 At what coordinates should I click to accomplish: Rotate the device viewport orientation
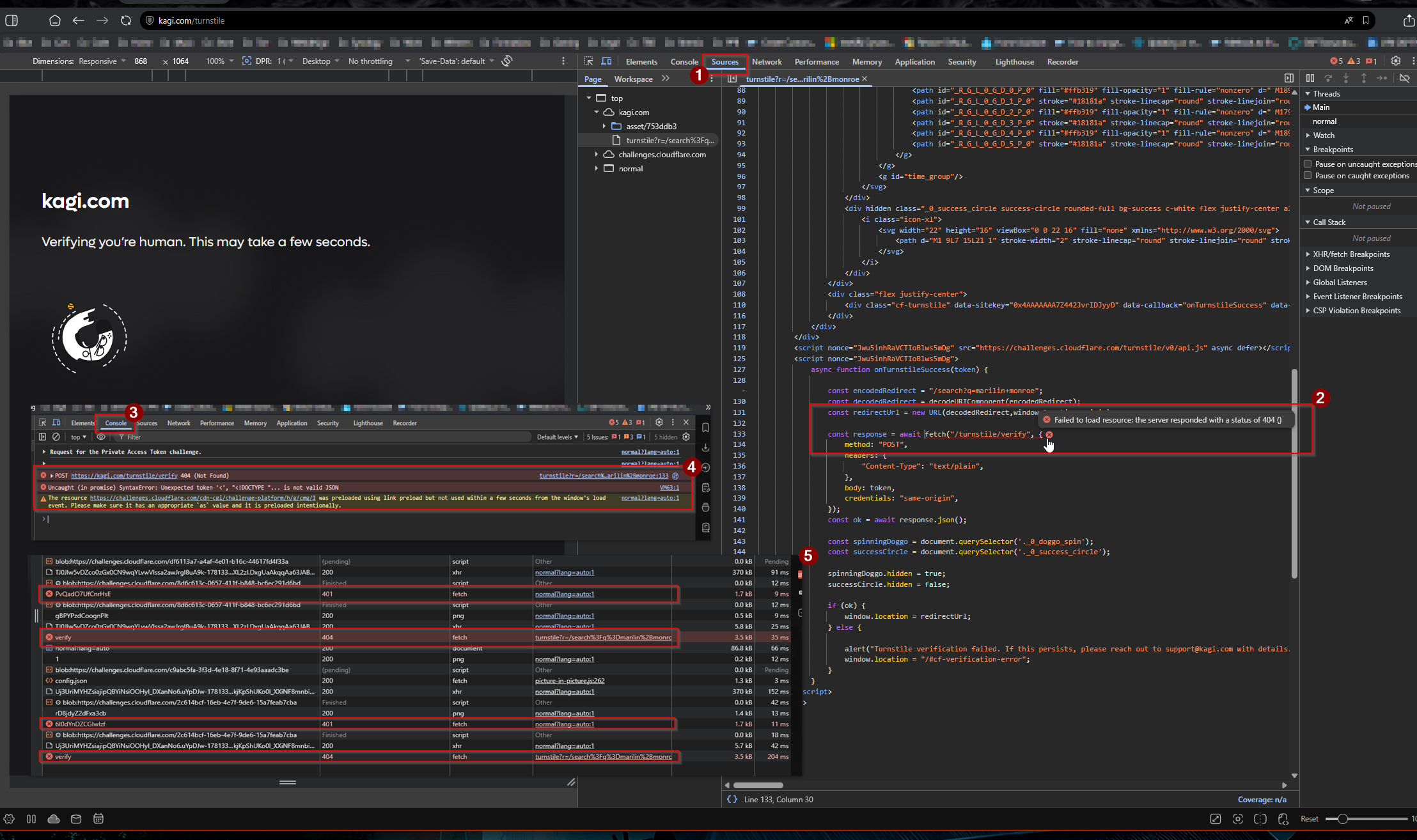click(x=507, y=61)
